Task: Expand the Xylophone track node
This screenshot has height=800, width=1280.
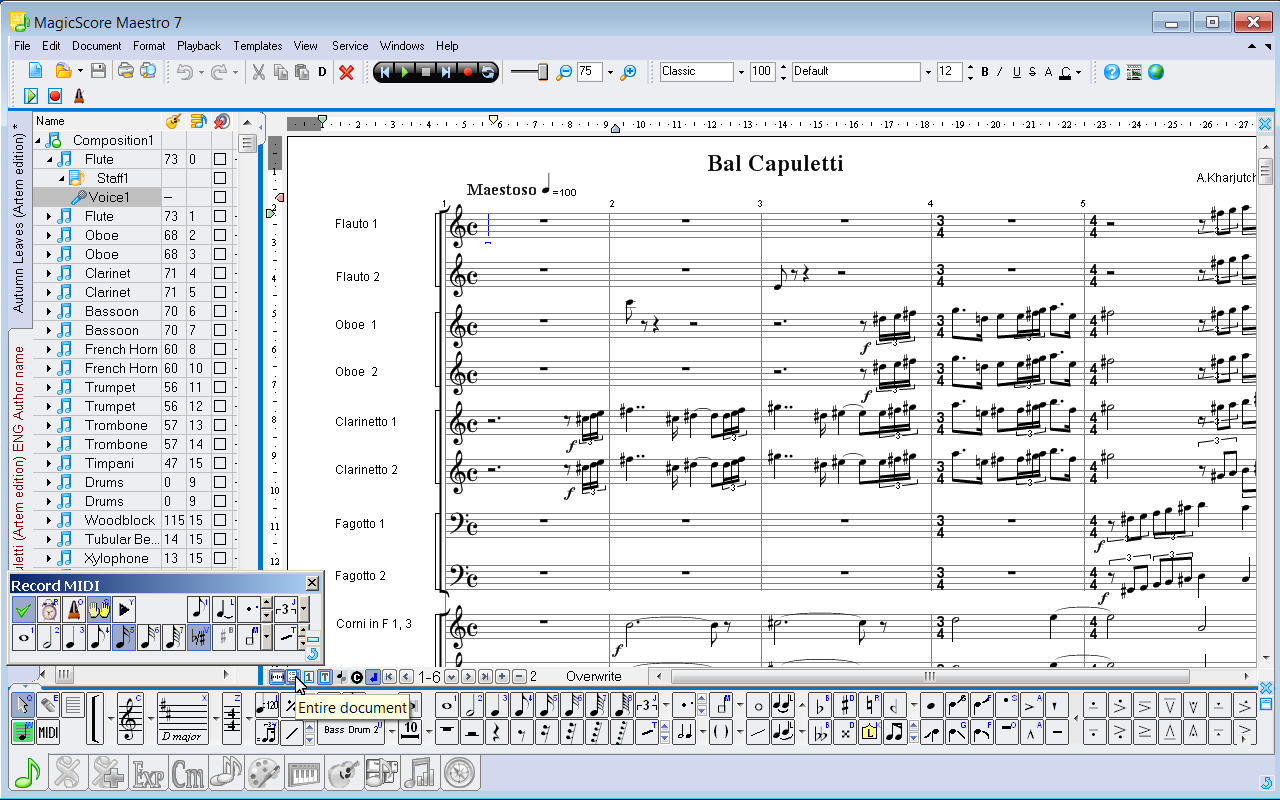Action: (x=49, y=558)
